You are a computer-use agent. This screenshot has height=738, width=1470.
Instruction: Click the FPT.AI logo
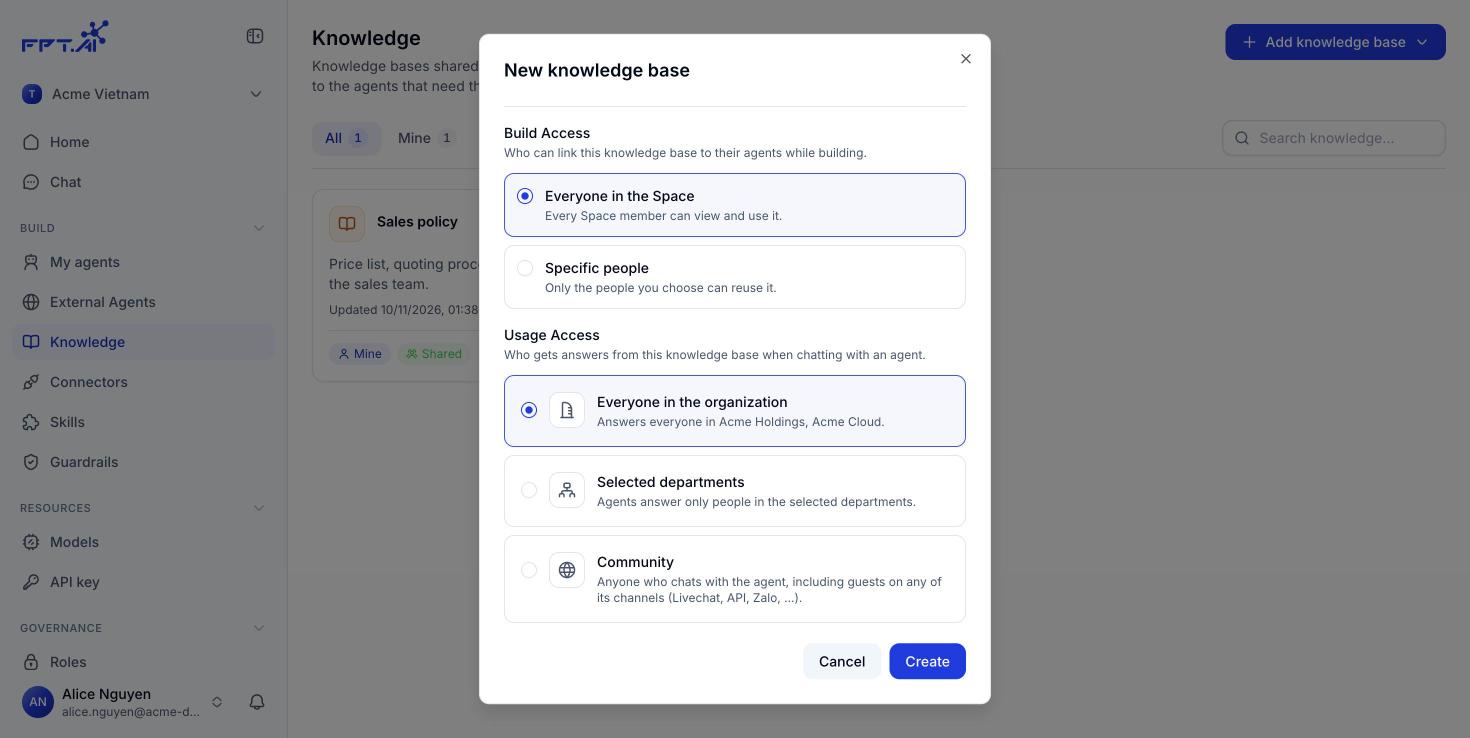[65, 37]
